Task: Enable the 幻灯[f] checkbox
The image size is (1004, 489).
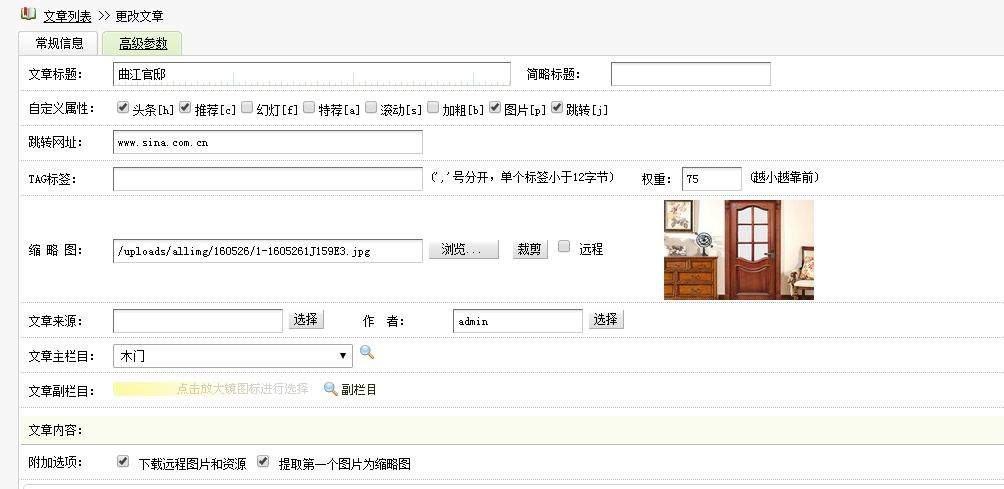Action: pos(247,108)
